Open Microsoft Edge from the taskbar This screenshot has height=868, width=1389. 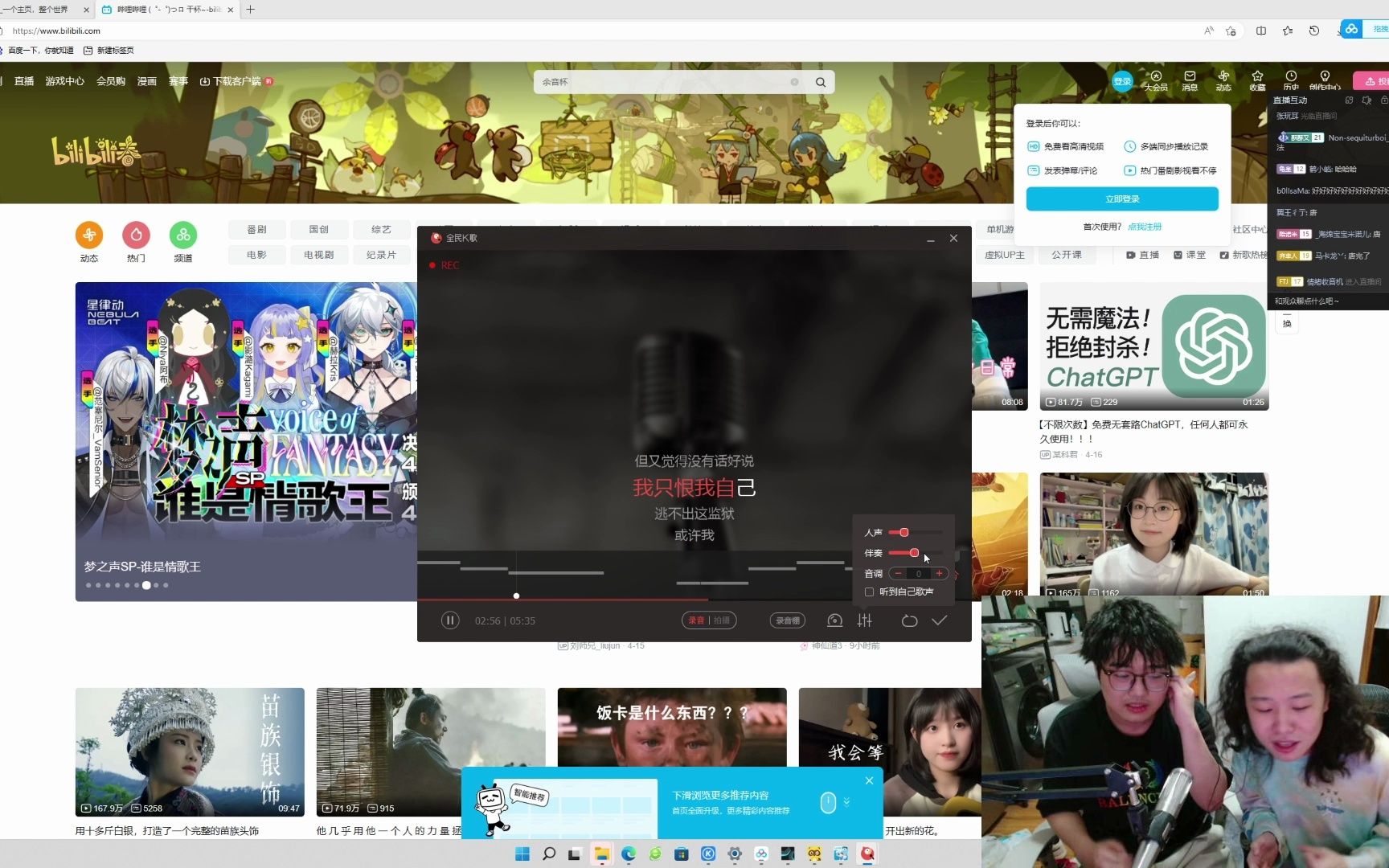(629, 854)
